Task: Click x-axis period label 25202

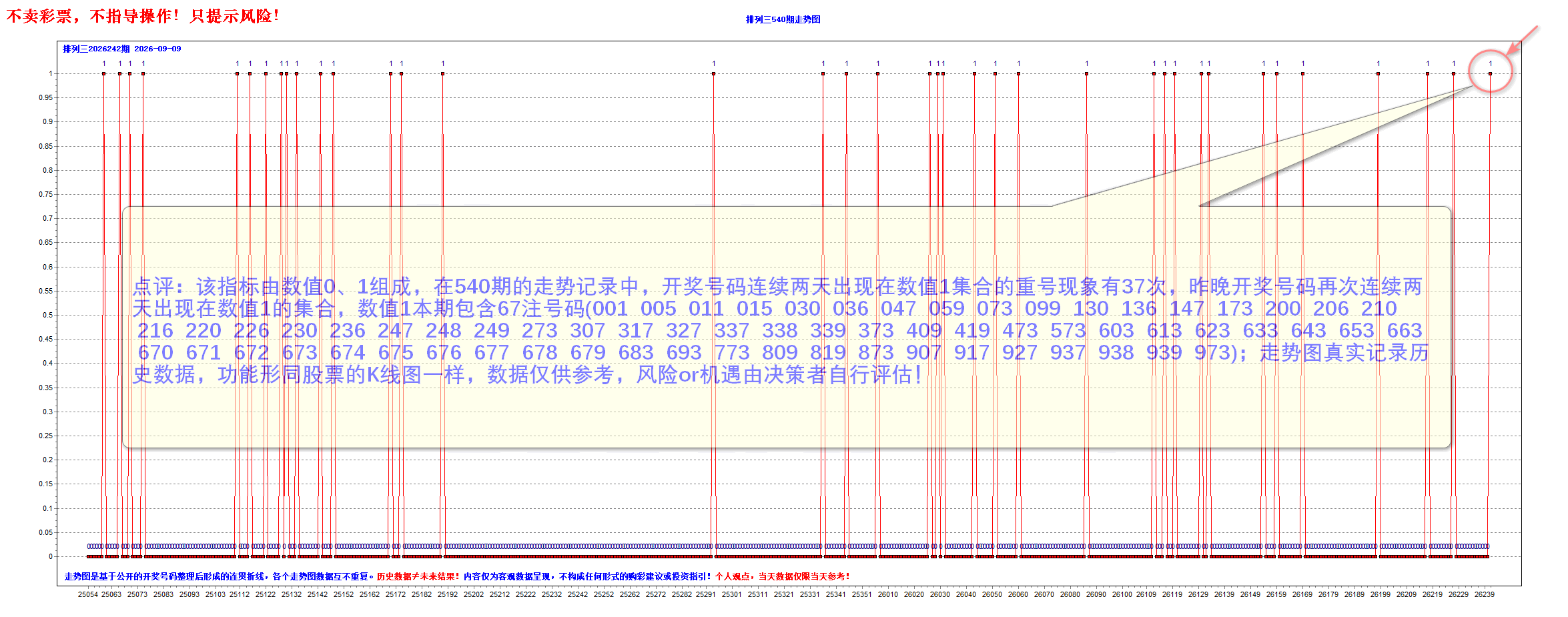Action: [x=474, y=594]
